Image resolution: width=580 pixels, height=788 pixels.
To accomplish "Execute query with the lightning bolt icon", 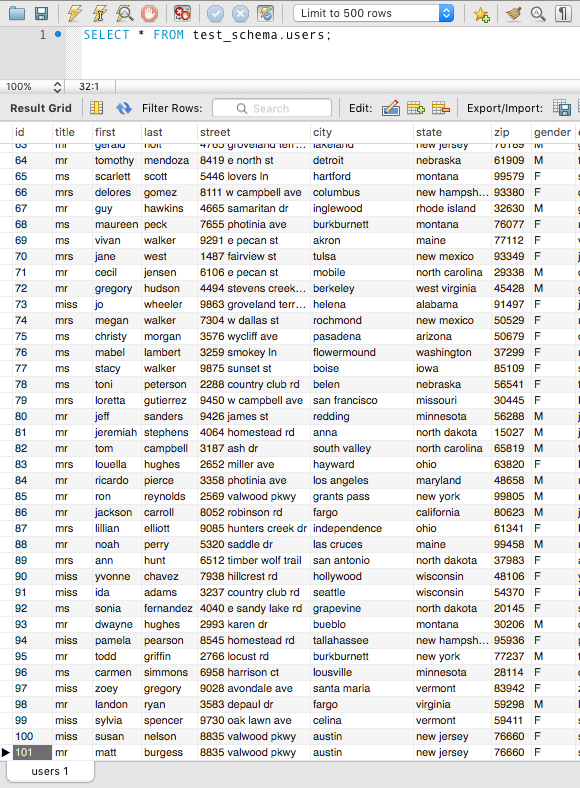I will point(74,13).
